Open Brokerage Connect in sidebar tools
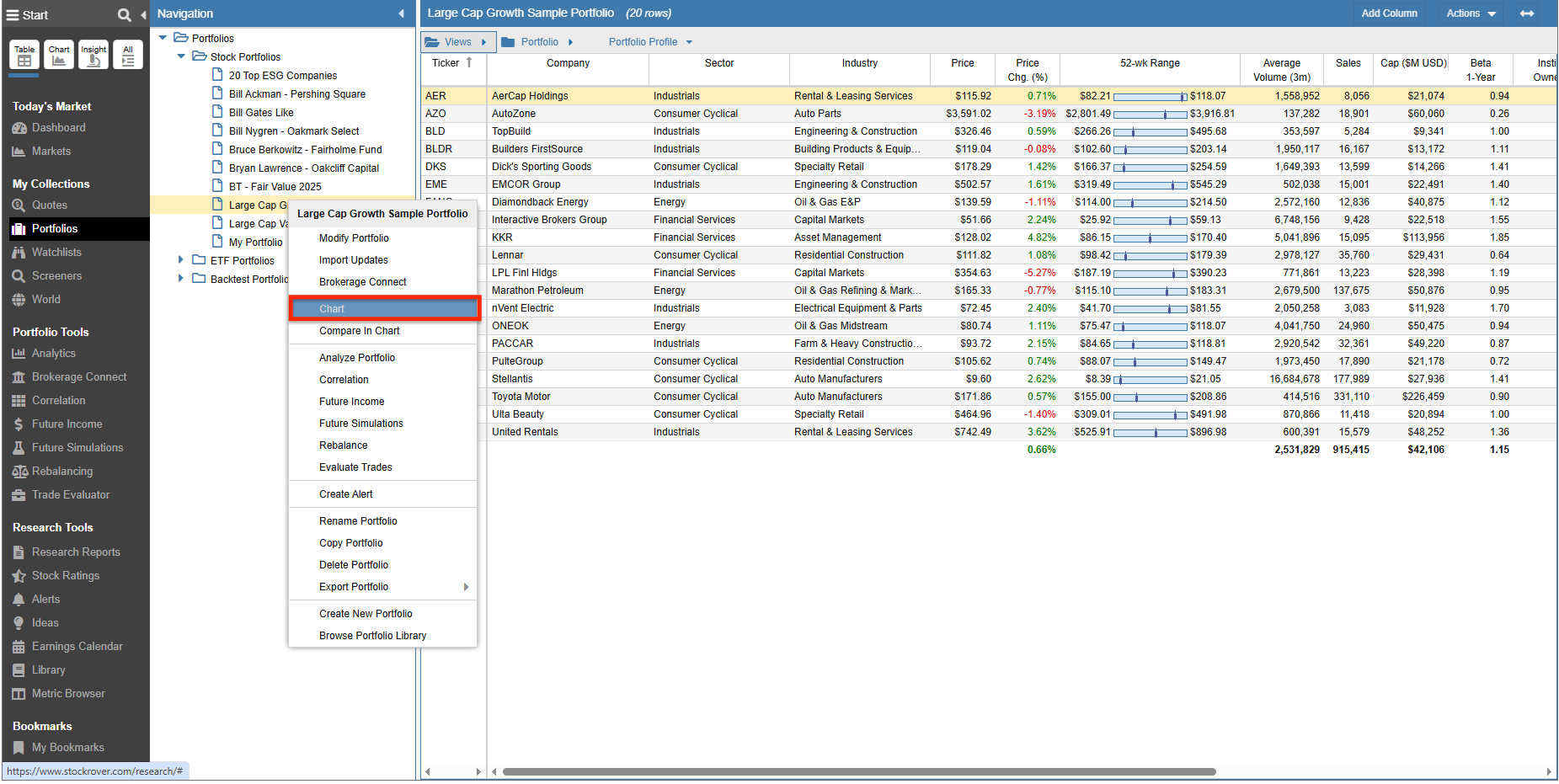The image size is (1559, 784). click(x=78, y=377)
